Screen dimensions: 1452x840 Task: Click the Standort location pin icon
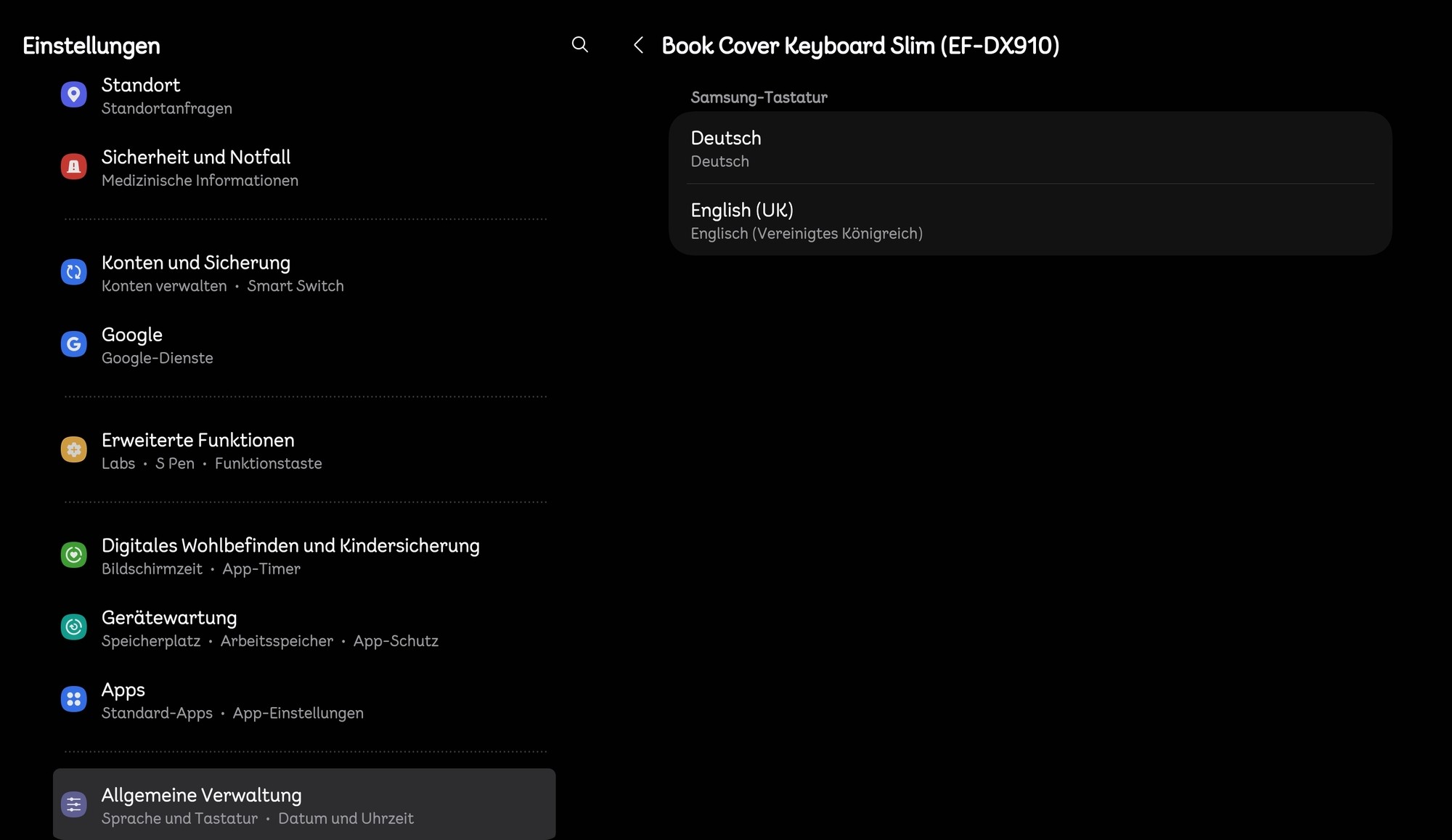coord(73,94)
